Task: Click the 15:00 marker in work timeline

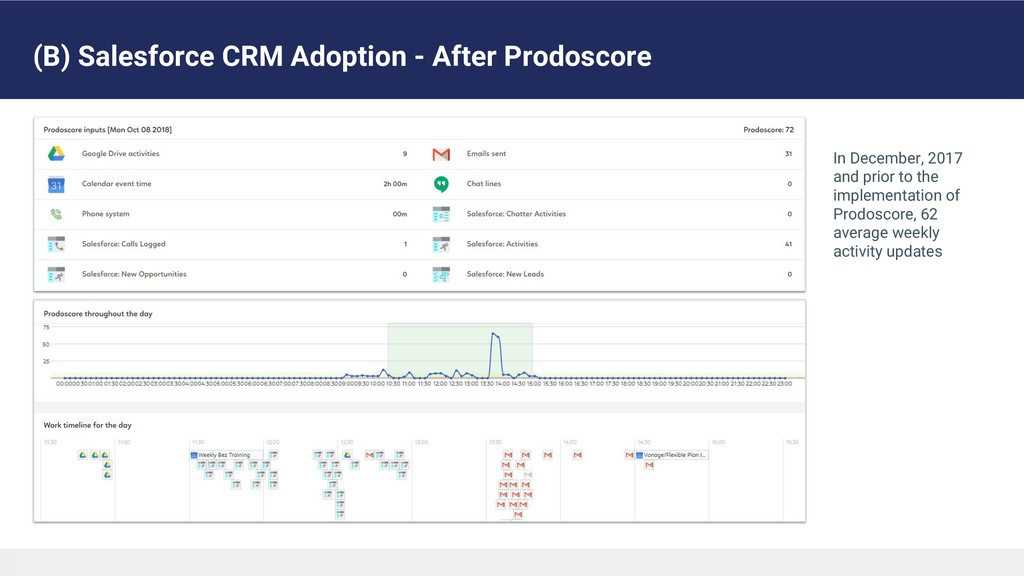Action: coord(718,442)
